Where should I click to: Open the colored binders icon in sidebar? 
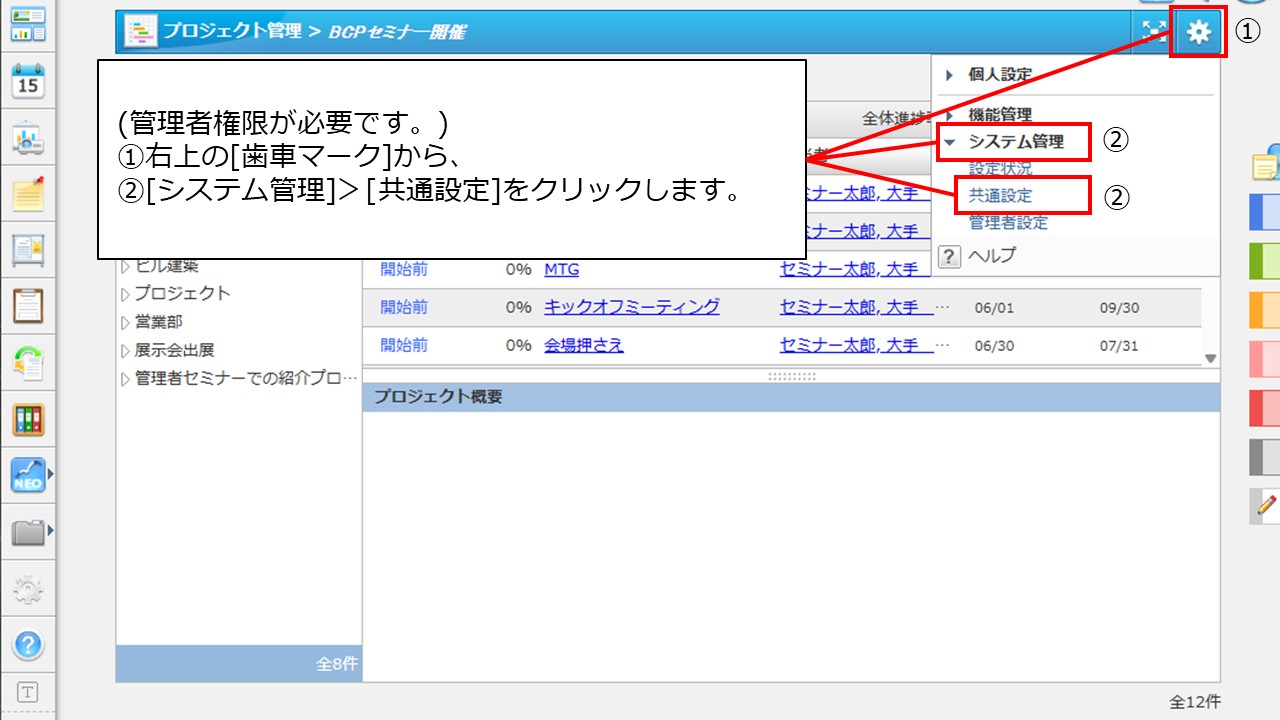click(28, 419)
